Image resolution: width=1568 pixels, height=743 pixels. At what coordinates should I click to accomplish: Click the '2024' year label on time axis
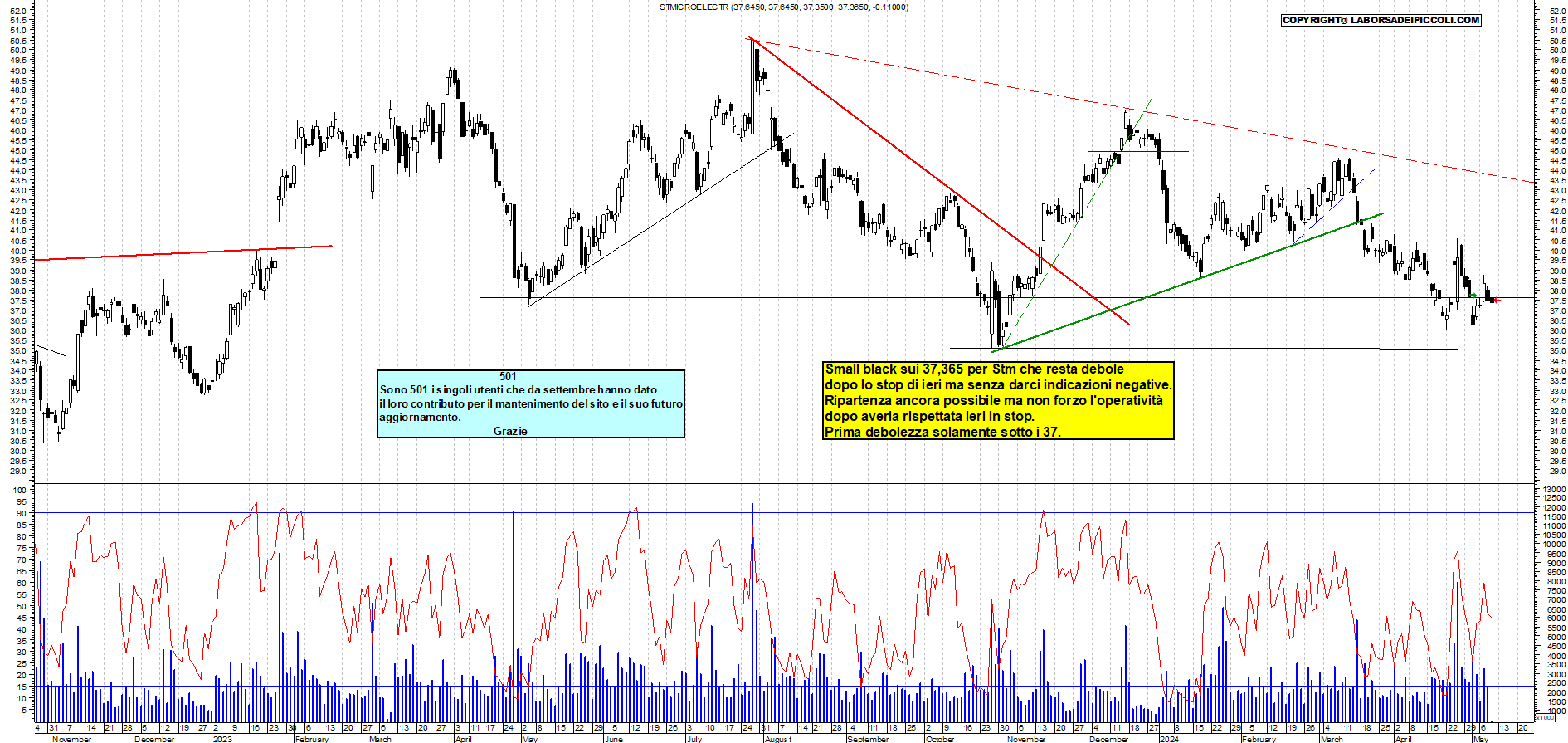pos(1169,739)
